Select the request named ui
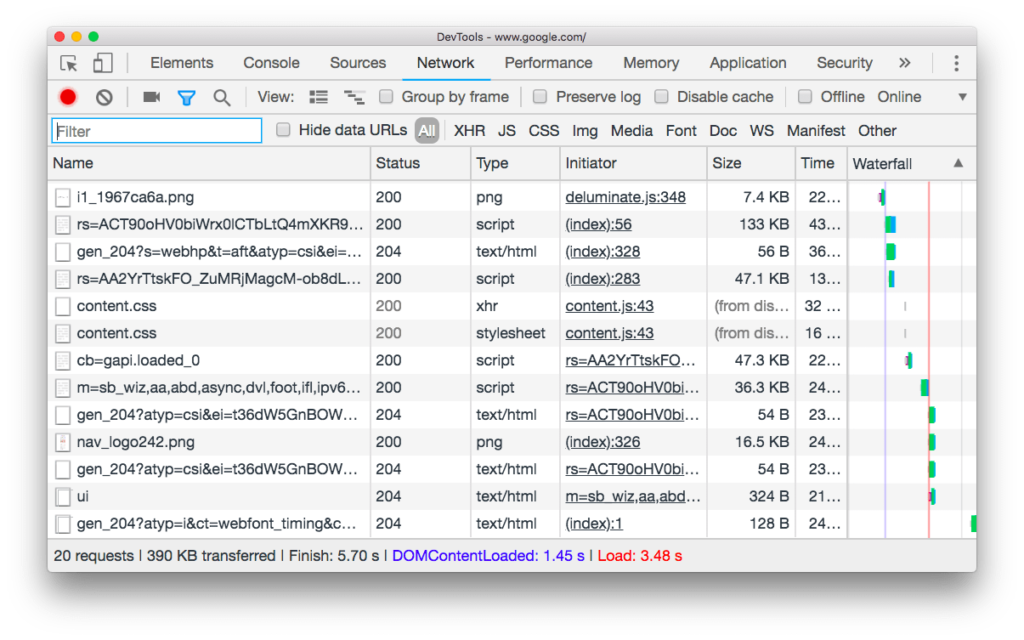The width and height of the screenshot is (1024, 640). click(x=512, y=497)
